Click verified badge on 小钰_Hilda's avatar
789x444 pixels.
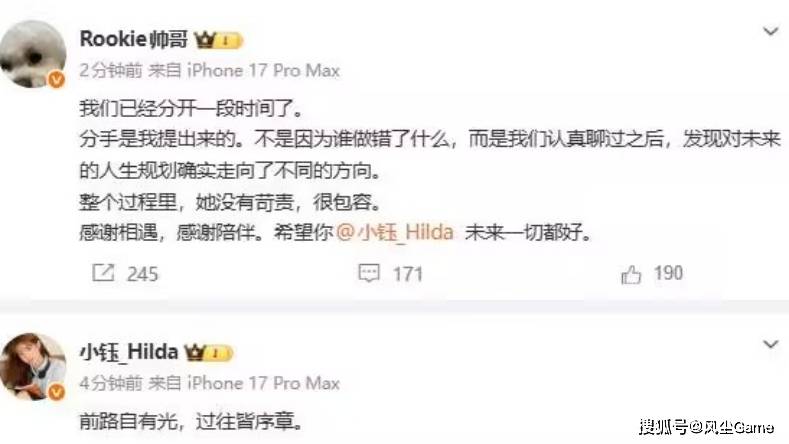pyautogui.click(x=56, y=392)
